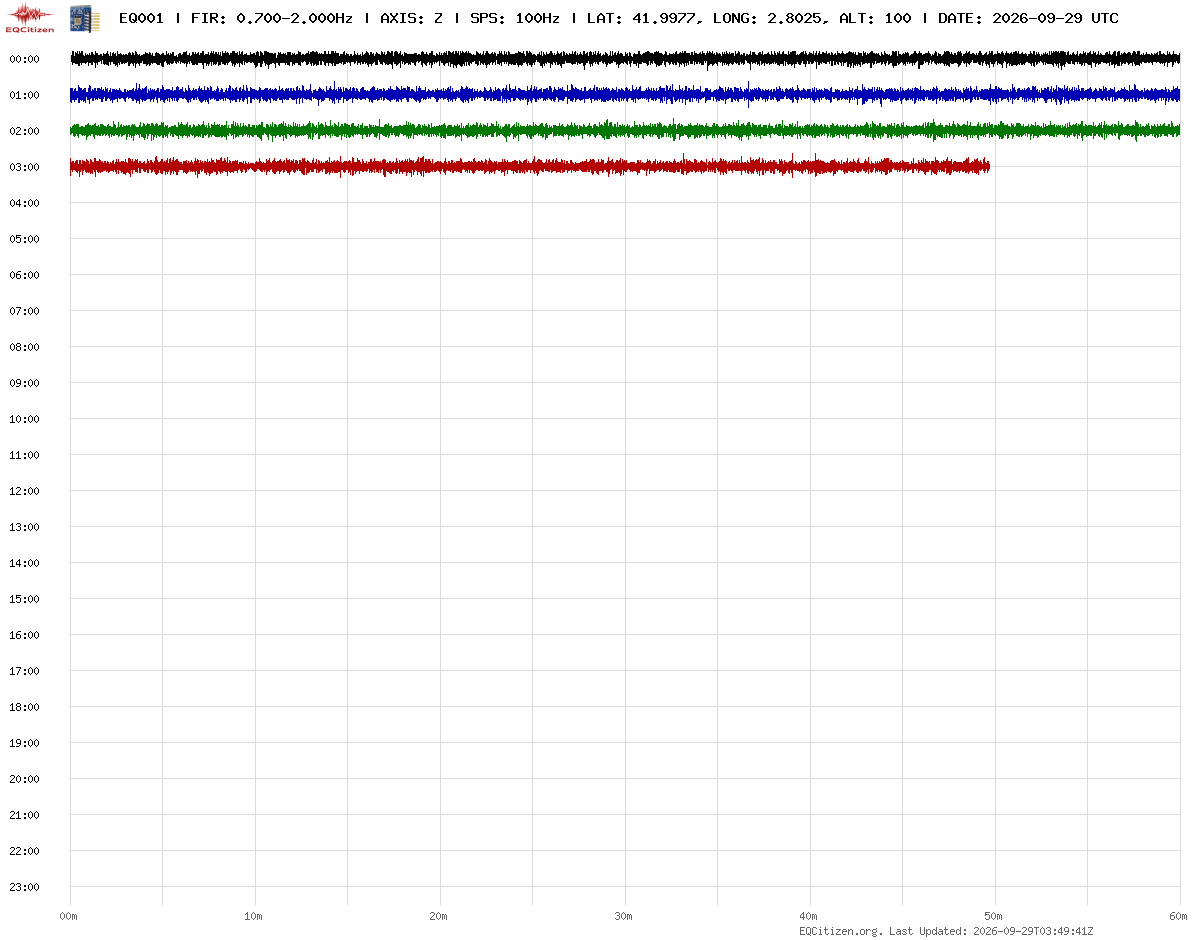1200x940 pixels.
Task: Click the 00:00 hour label
Action: pos(24,59)
